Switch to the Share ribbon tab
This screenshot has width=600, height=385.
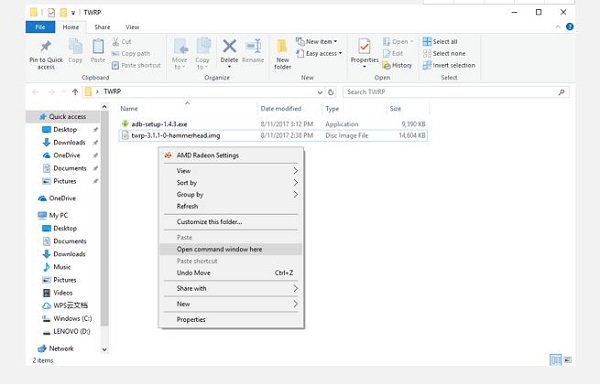(x=102, y=27)
